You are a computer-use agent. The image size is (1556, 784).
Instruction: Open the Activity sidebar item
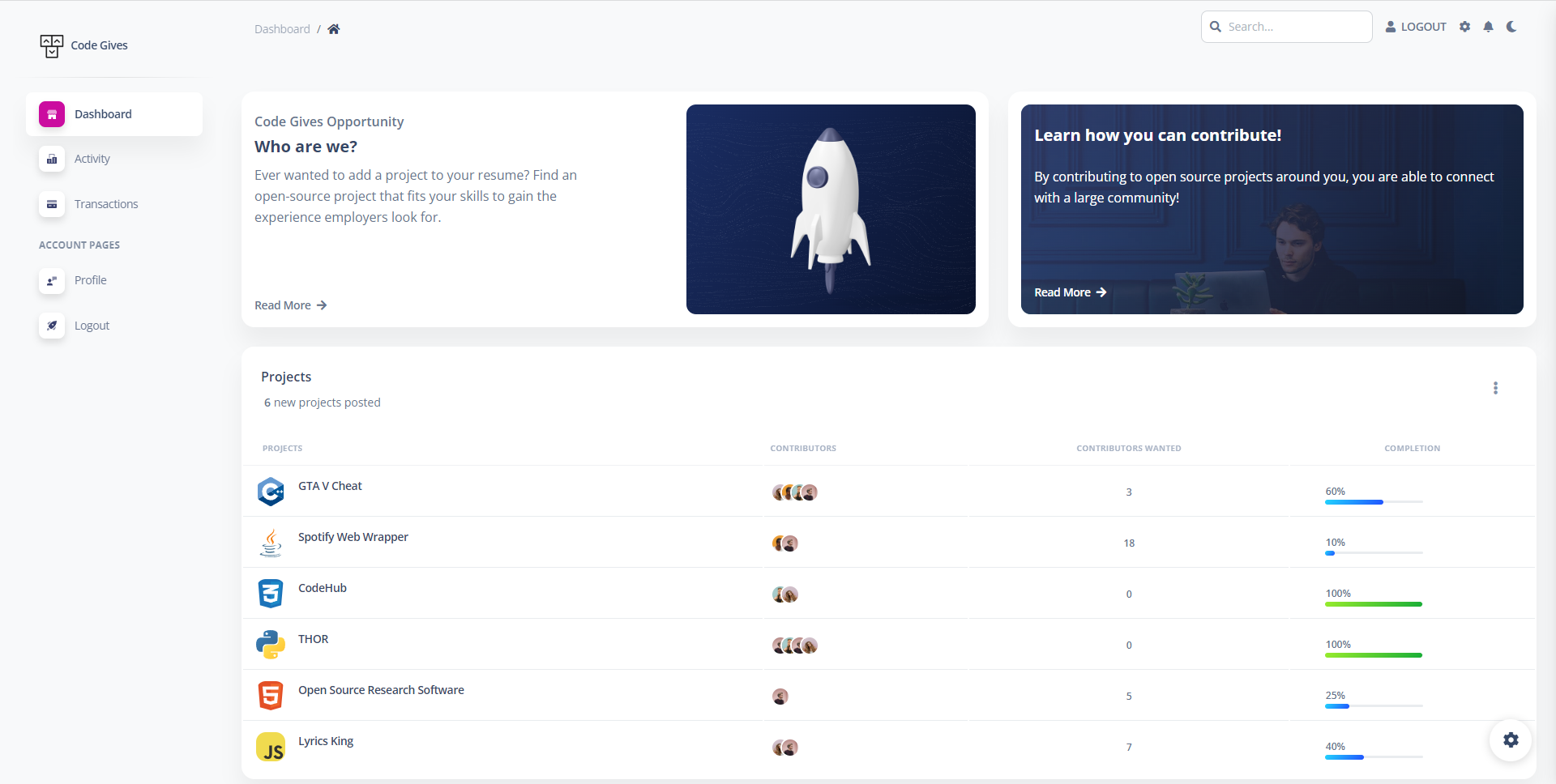click(114, 160)
